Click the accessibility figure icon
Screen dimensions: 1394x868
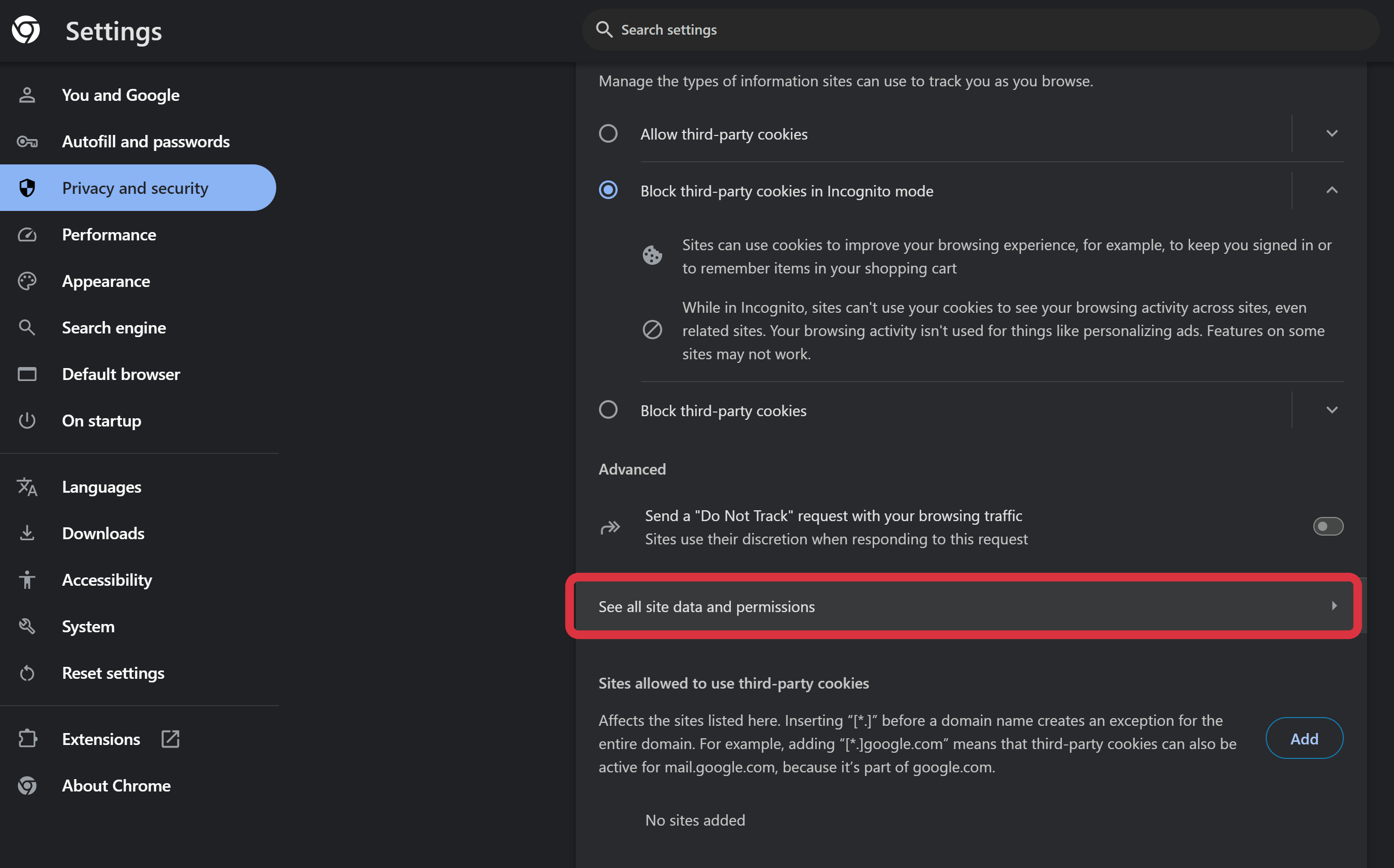27,580
